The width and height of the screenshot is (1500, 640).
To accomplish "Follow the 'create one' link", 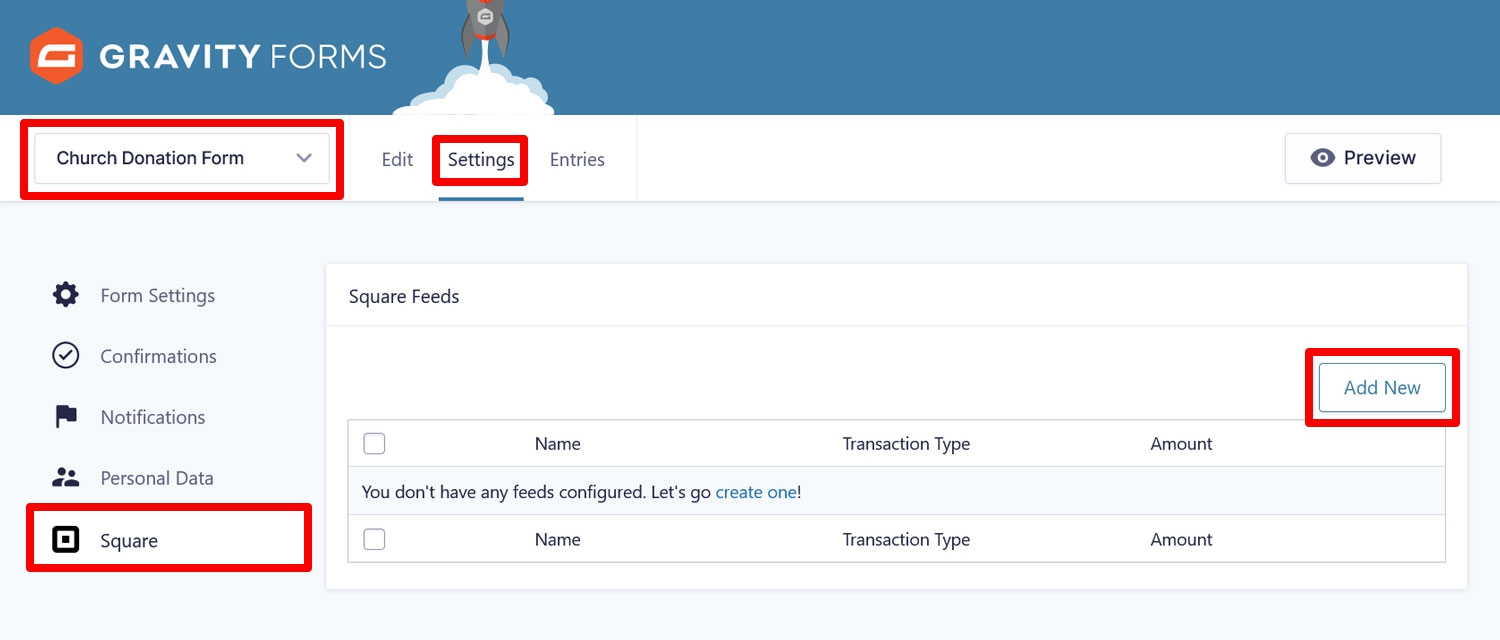I will (756, 492).
